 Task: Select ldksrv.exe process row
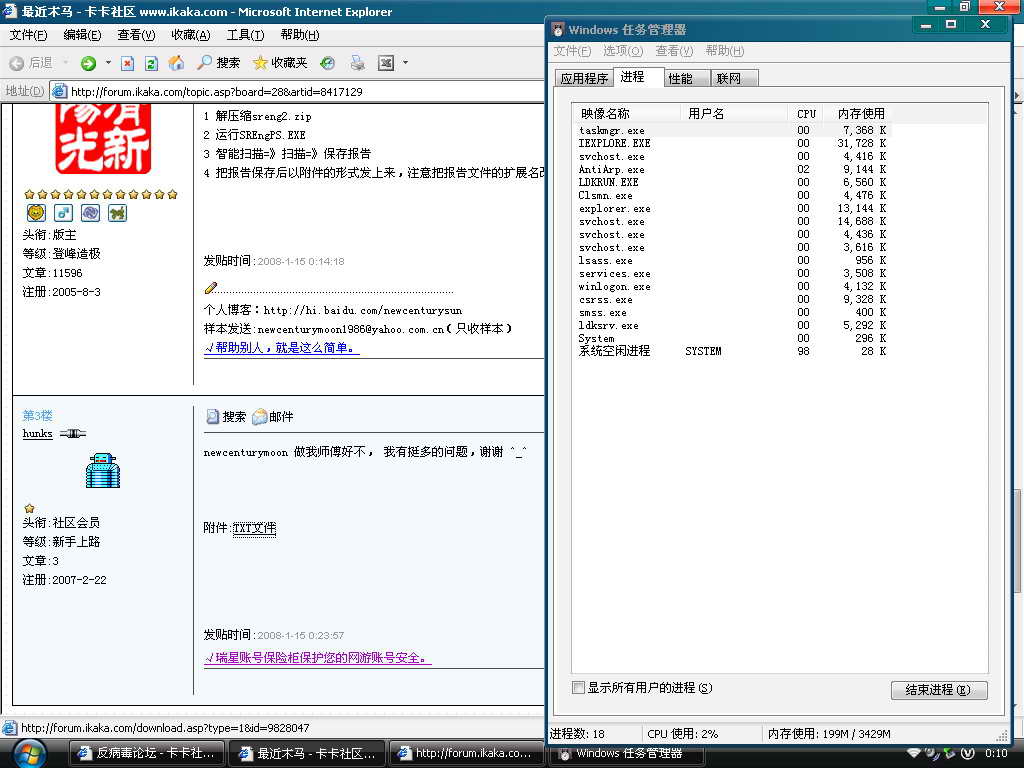pyautogui.click(x=732, y=325)
